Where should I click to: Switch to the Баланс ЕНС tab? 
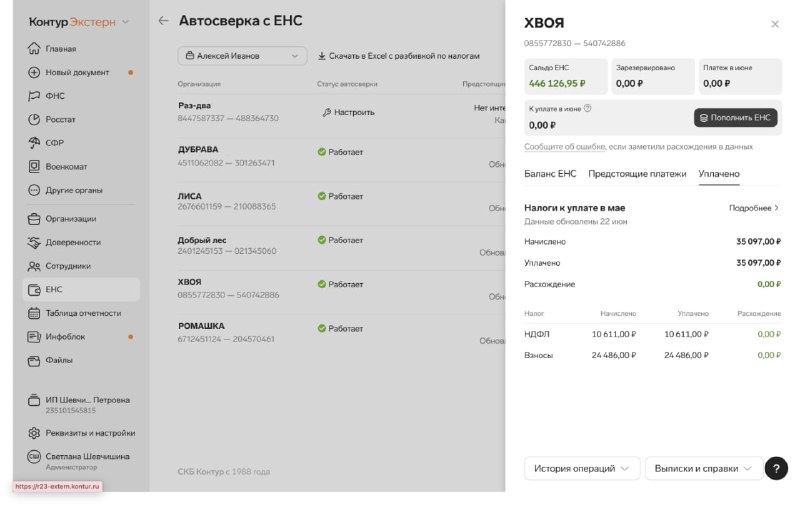coord(550,174)
